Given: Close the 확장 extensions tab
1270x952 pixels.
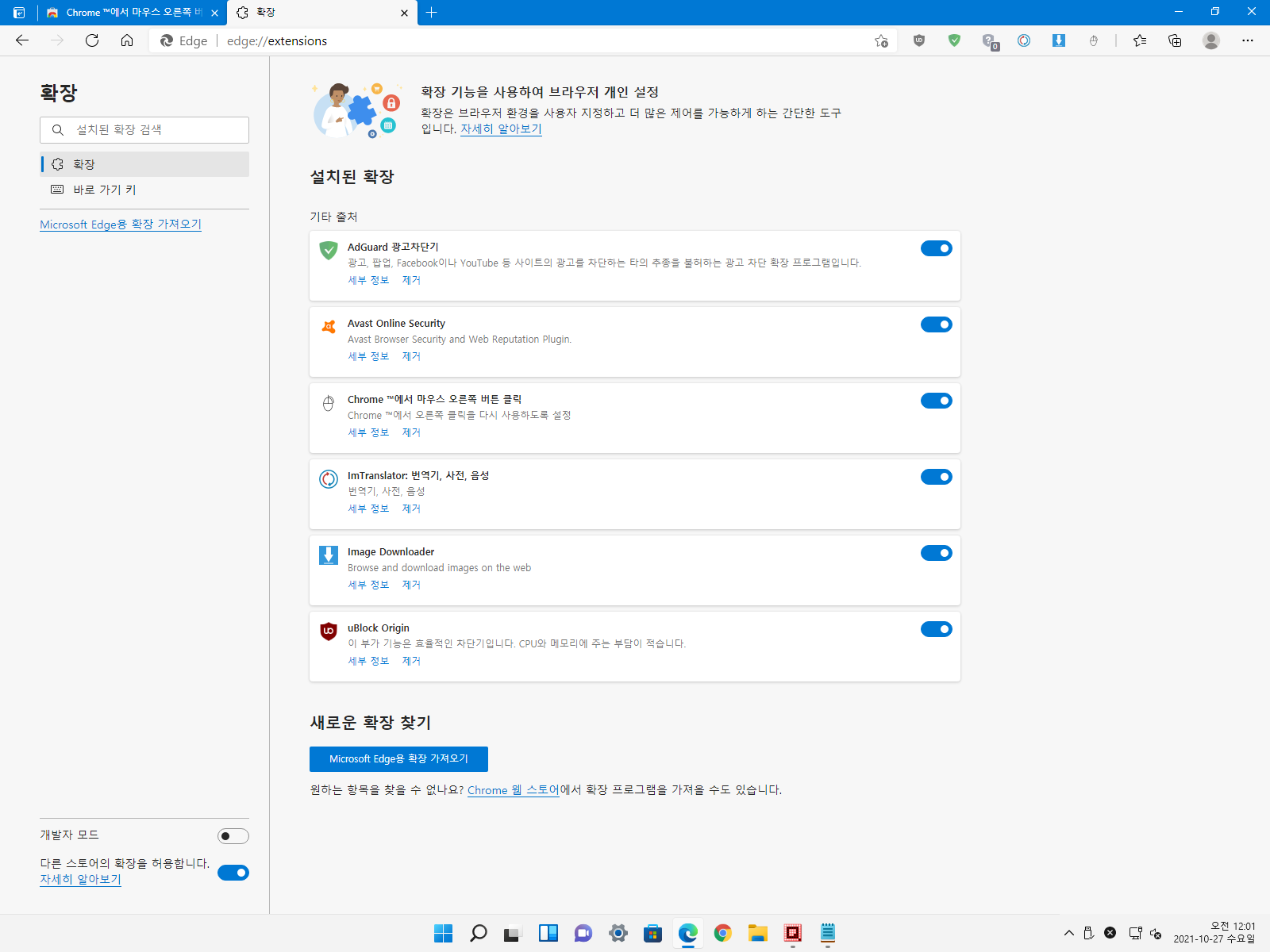Looking at the screenshot, I should pos(404,13).
